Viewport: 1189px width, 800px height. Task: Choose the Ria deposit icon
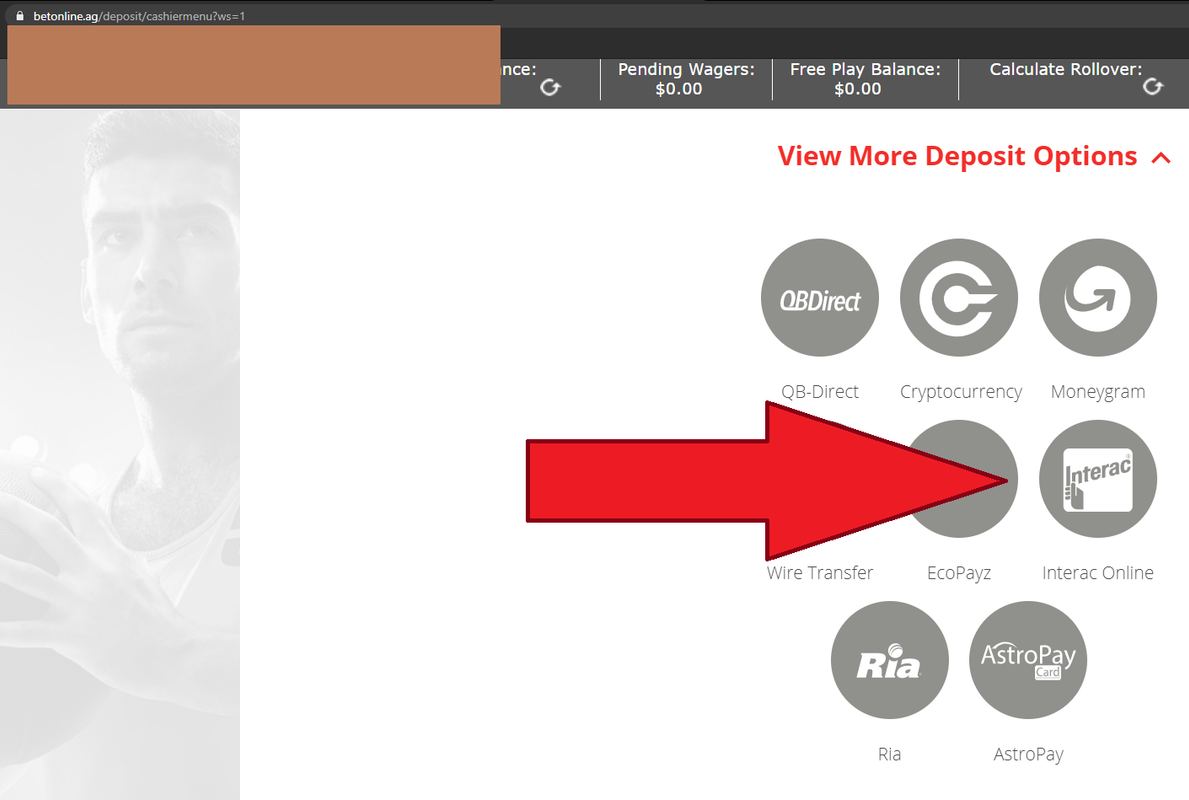(x=889, y=660)
